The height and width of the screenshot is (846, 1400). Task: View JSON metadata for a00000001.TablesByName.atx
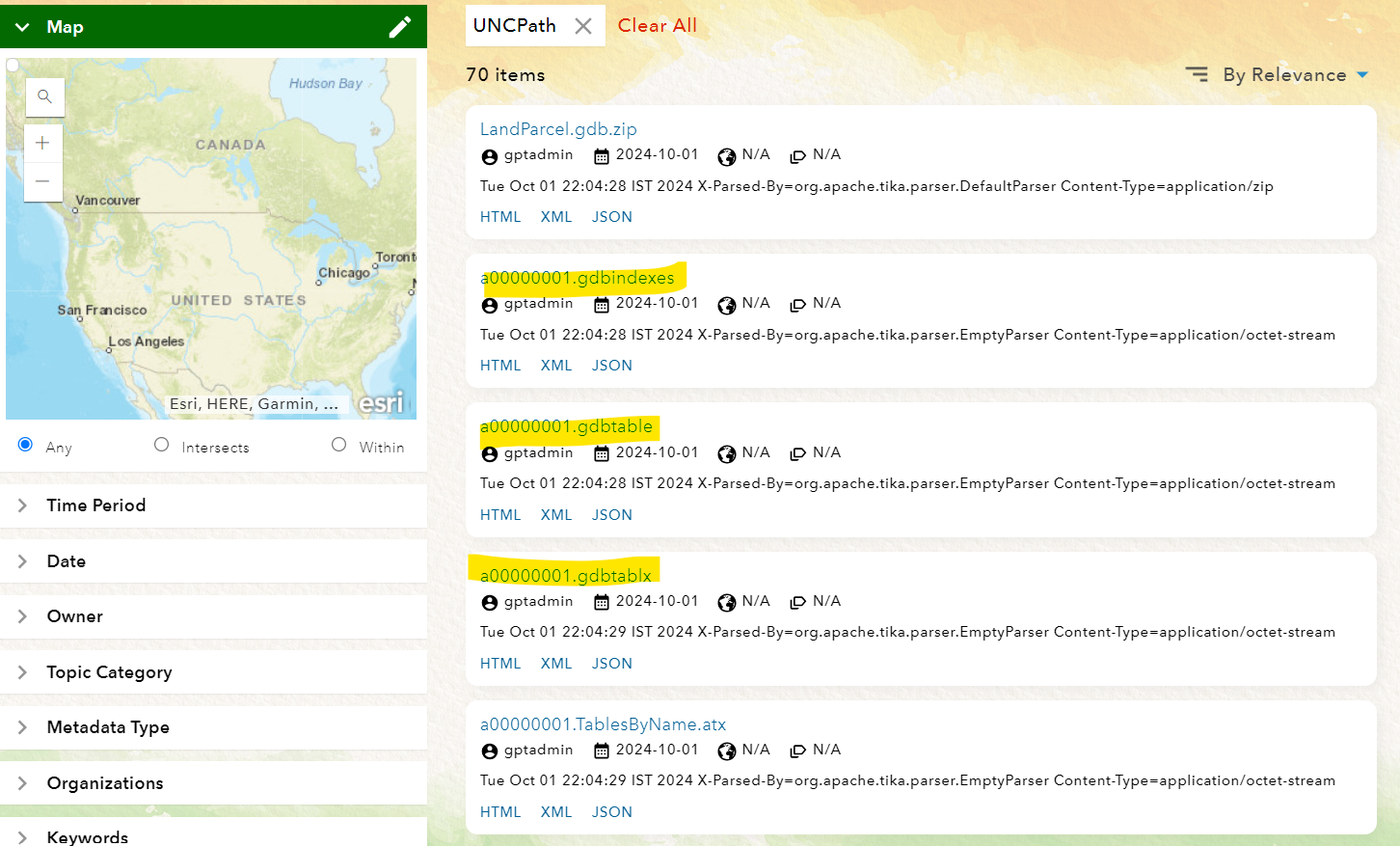pyautogui.click(x=612, y=812)
